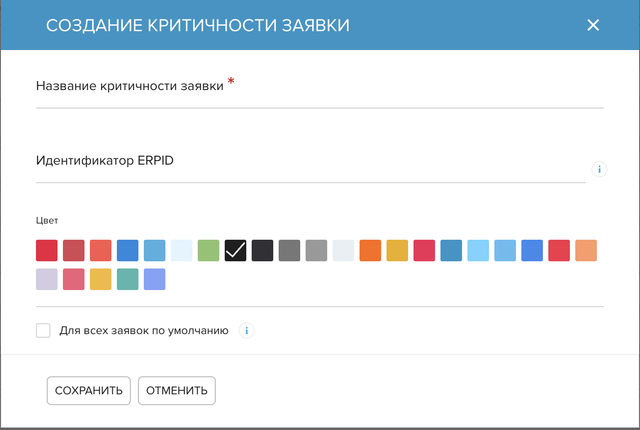Pick the green color swatch
Image resolution: width=640 pixels, height=430 pixels.
pos(209,250)
